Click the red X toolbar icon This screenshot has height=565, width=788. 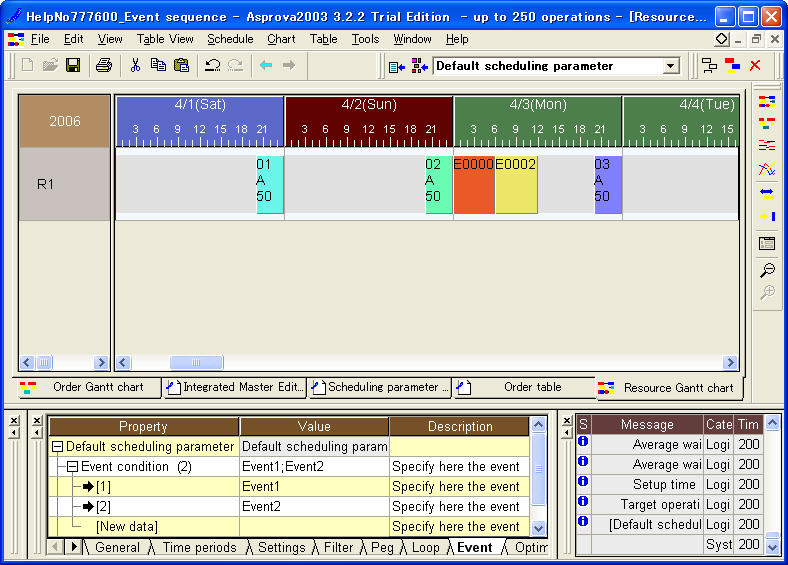coord(755,65)
